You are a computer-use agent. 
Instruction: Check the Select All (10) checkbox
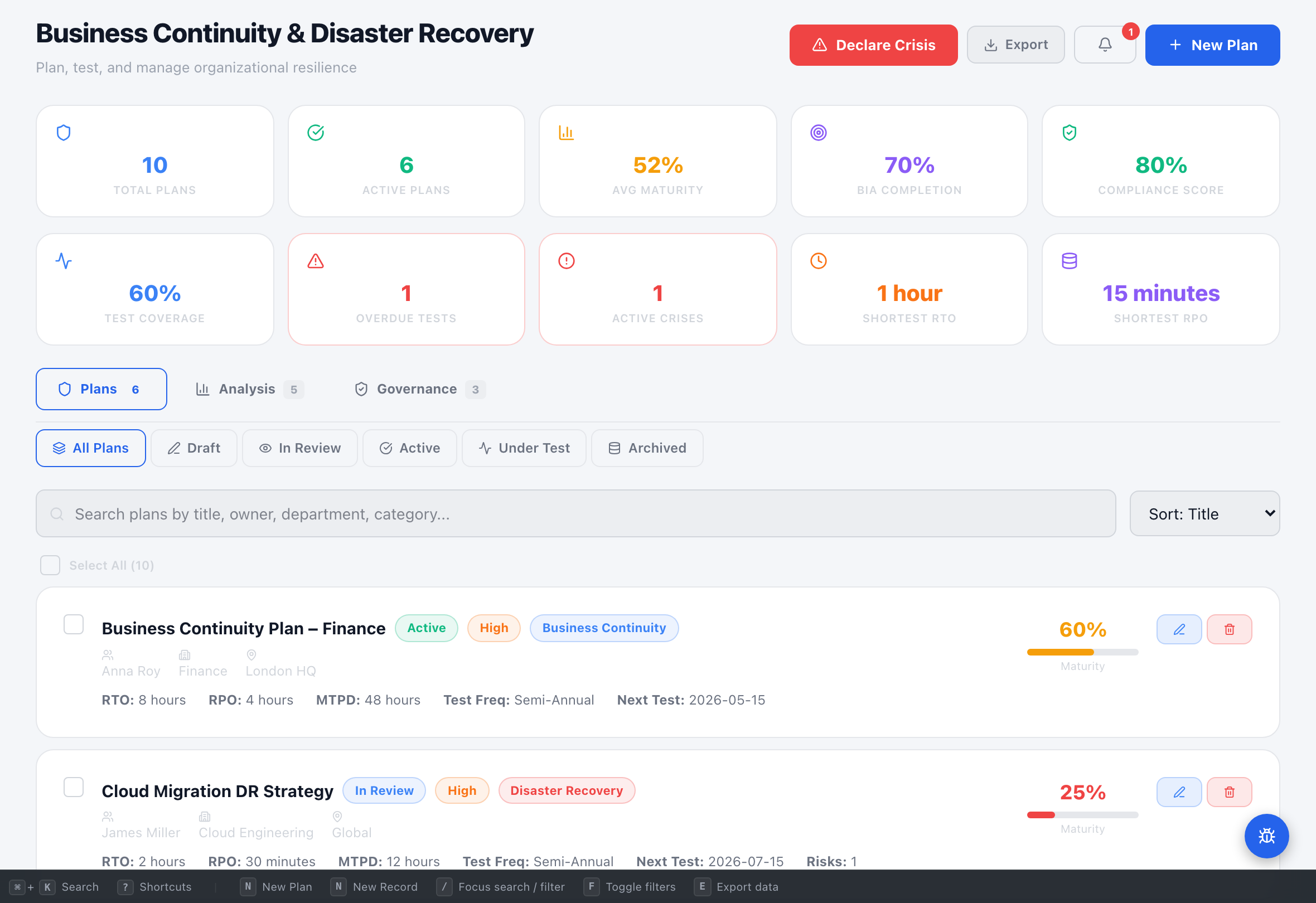(50, 565)
